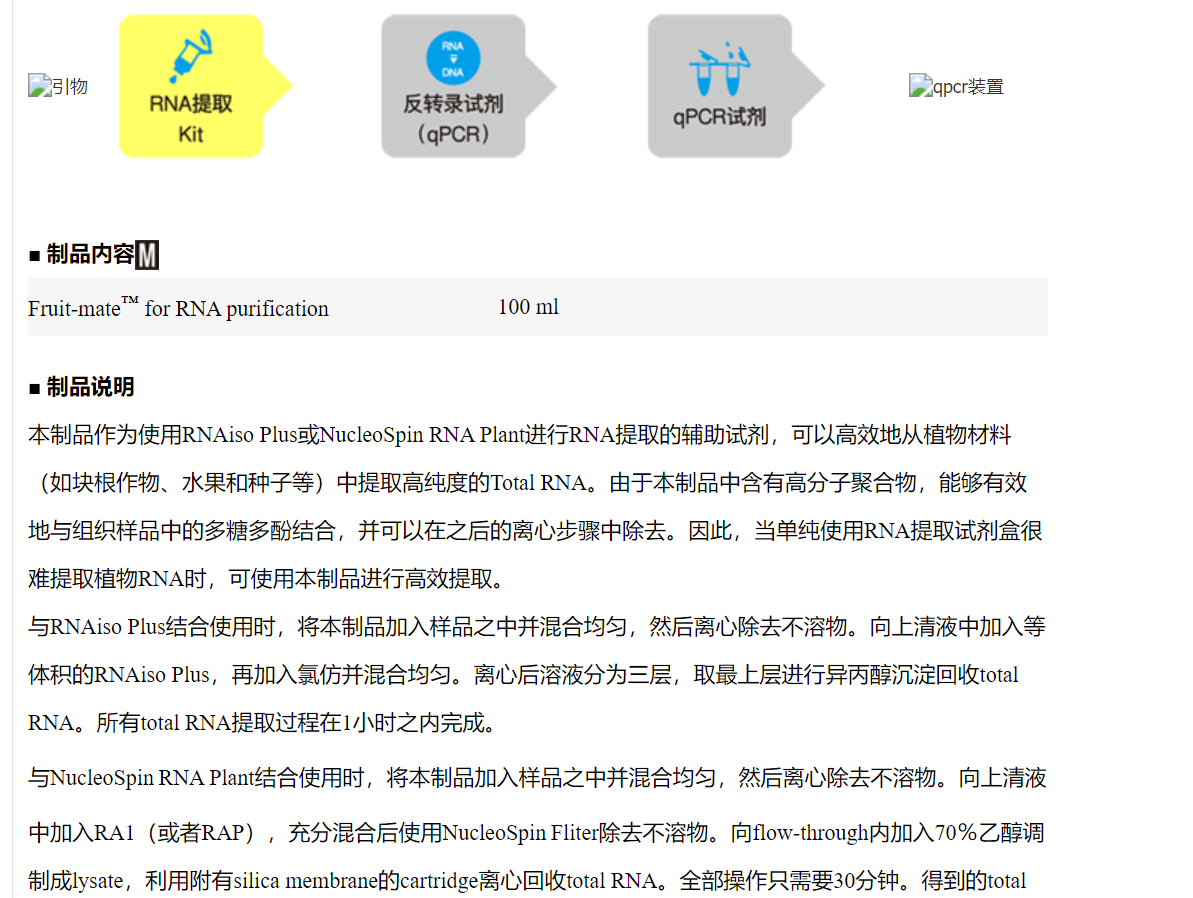This screenshot has width=1193, height=898.
Task: Click the line starting with 与RNAiso Plus结合使用时
Action: (x=536, y=627)
